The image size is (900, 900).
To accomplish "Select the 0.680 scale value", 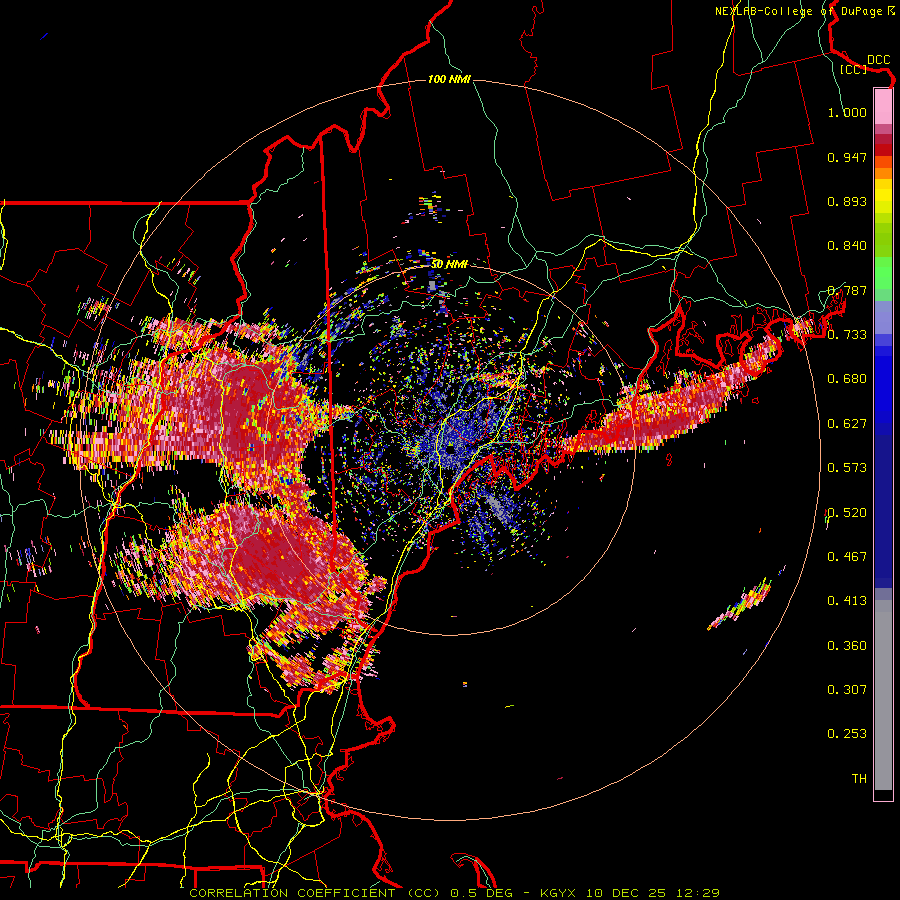I will pos(847,379).
